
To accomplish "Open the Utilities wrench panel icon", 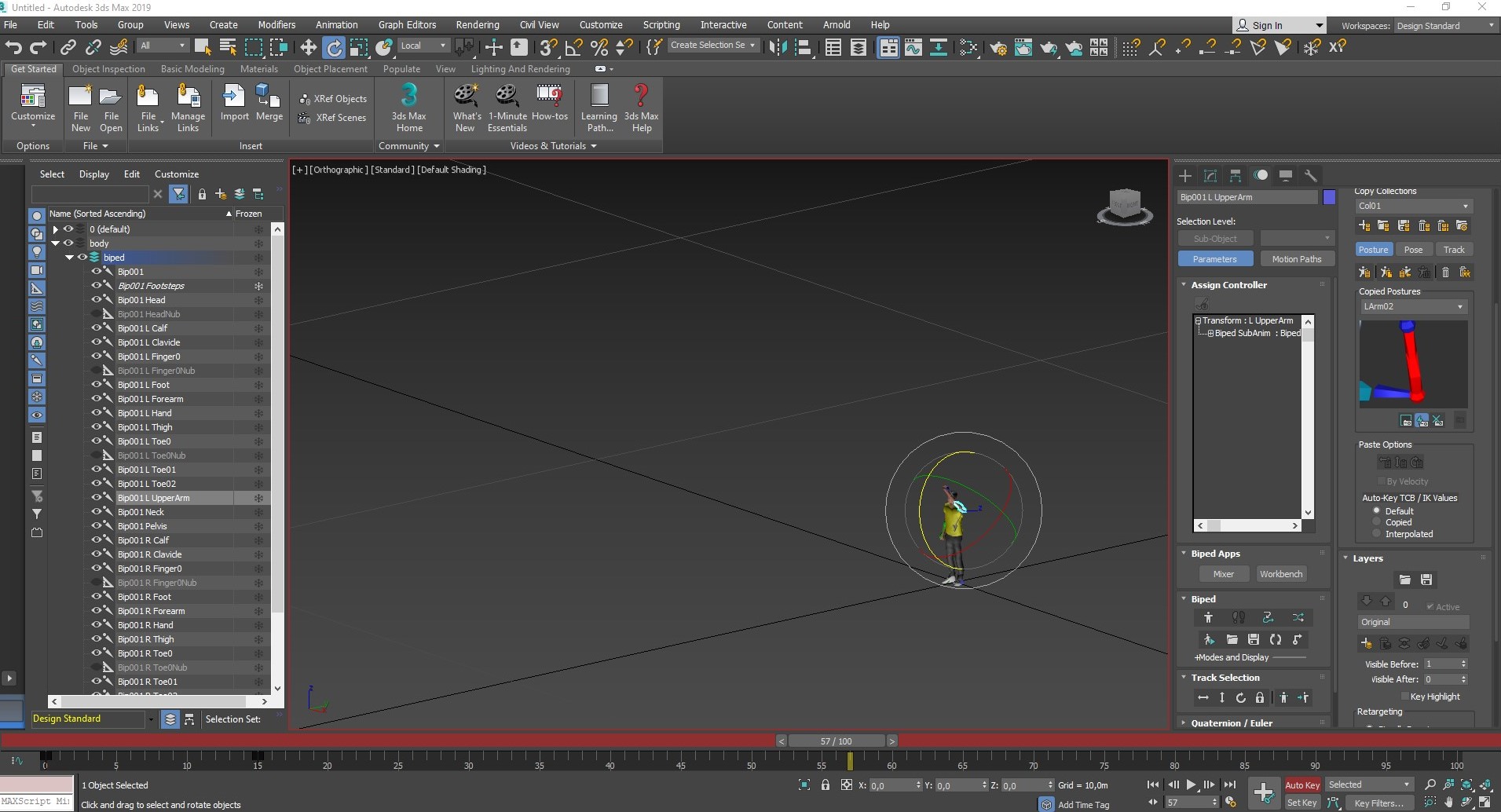I will 1310,175.
